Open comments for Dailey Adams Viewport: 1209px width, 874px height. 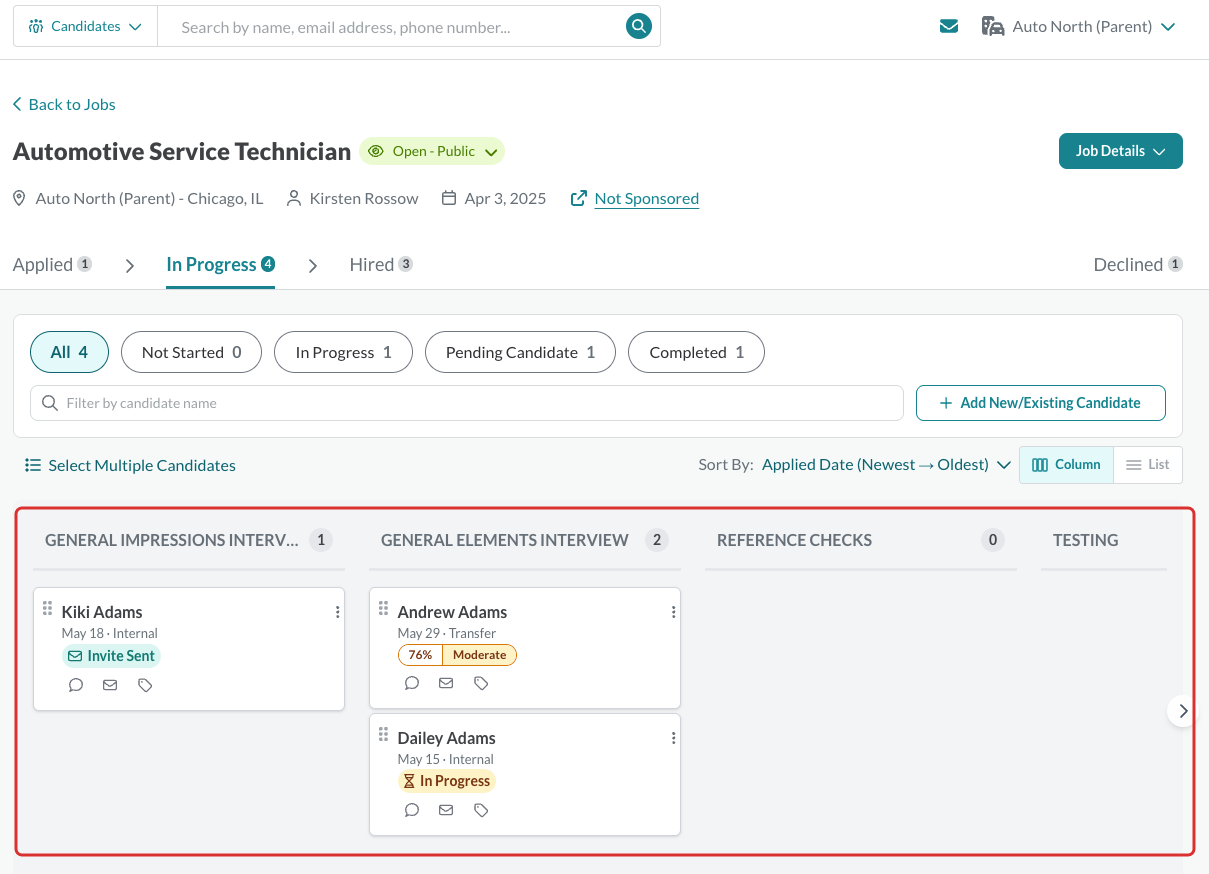[412, 810]
